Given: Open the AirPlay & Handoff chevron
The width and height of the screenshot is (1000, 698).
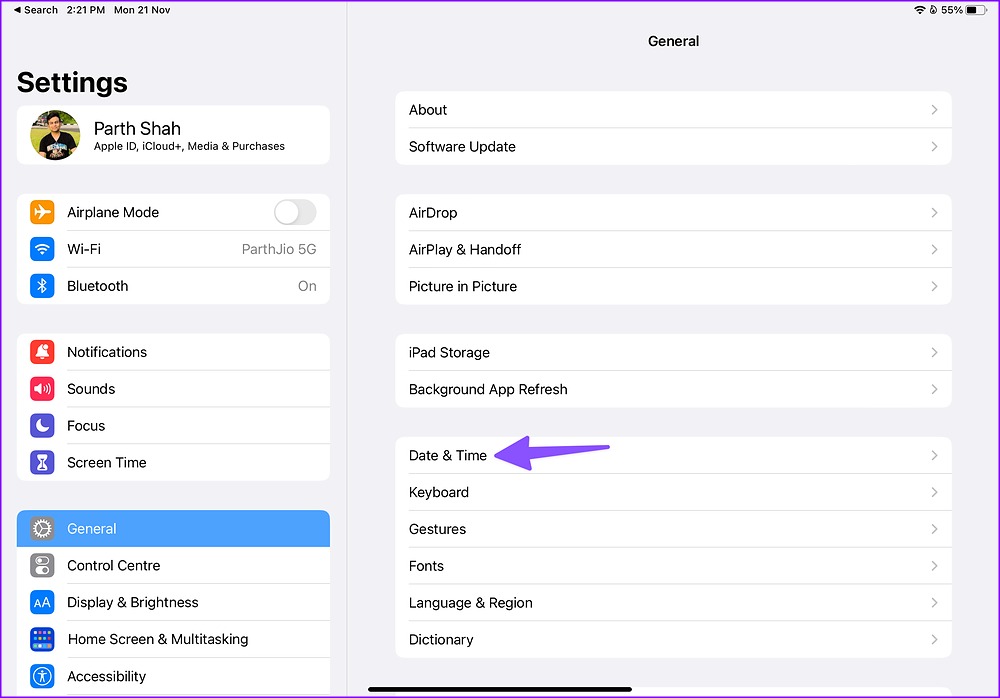Looking at the screenshot, I should tap(934, 249).
